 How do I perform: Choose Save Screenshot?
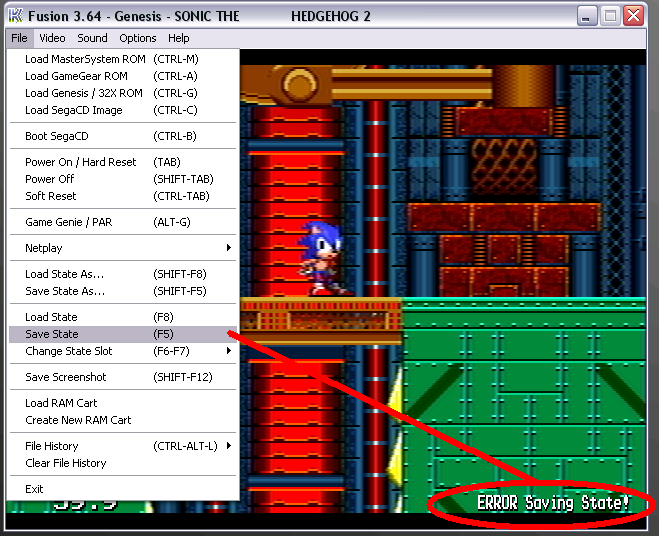coord(123,377)
